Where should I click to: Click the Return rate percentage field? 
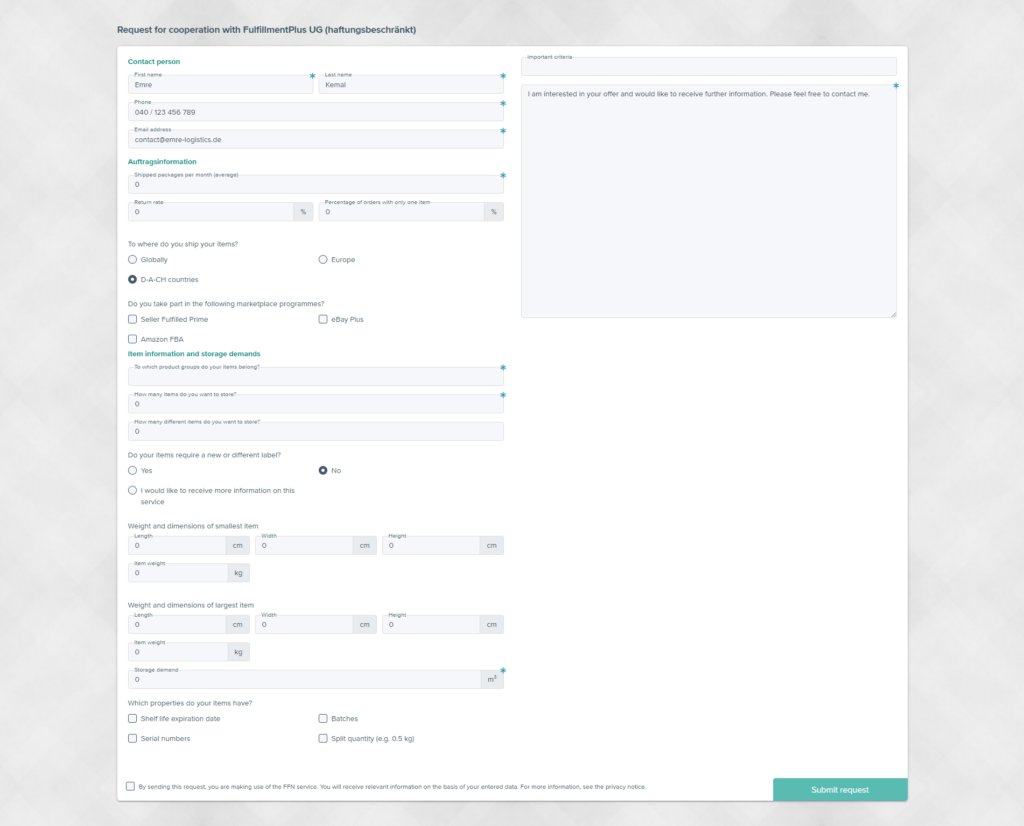point(210,211)
